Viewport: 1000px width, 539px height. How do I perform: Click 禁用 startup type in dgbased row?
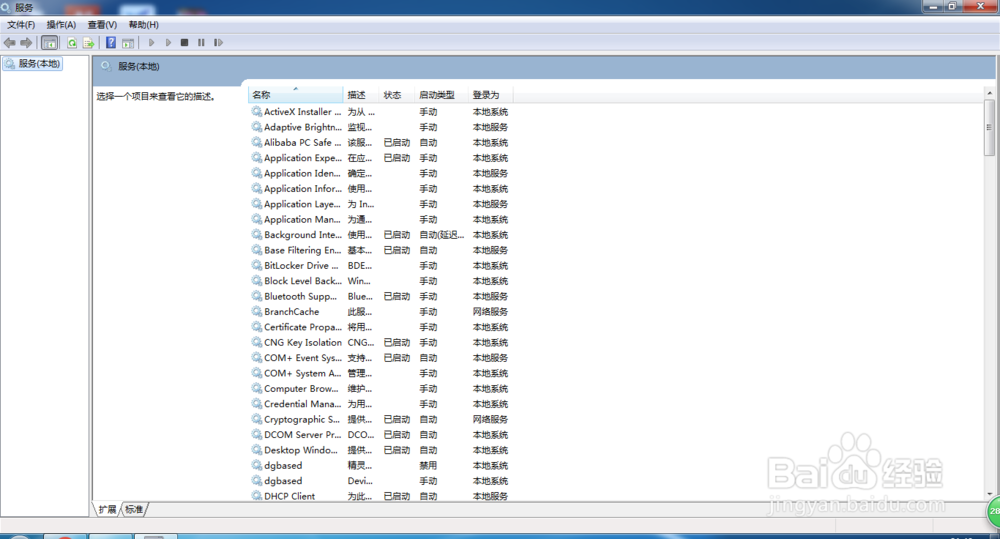(428, 465)
